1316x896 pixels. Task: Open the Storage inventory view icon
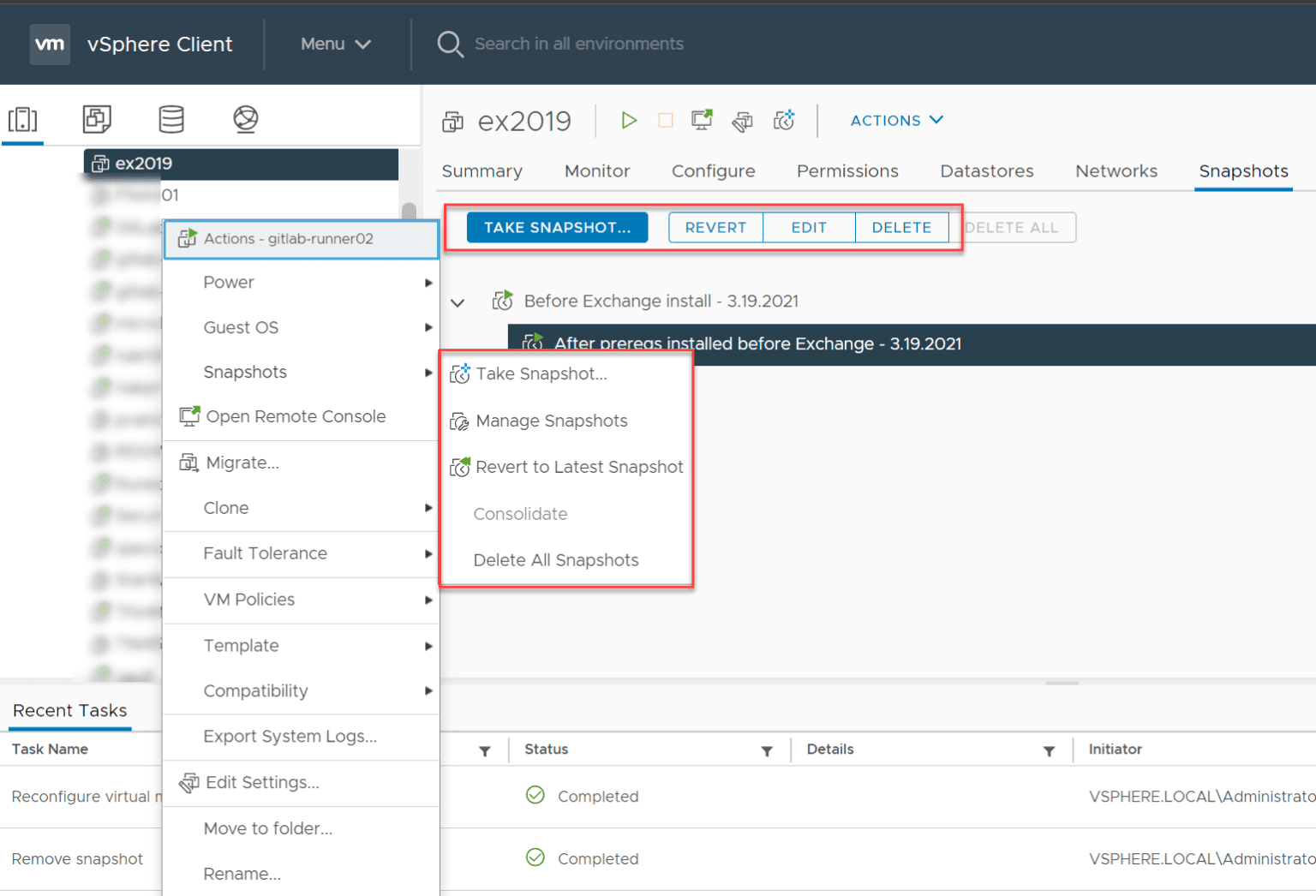(x=171, y=119)
